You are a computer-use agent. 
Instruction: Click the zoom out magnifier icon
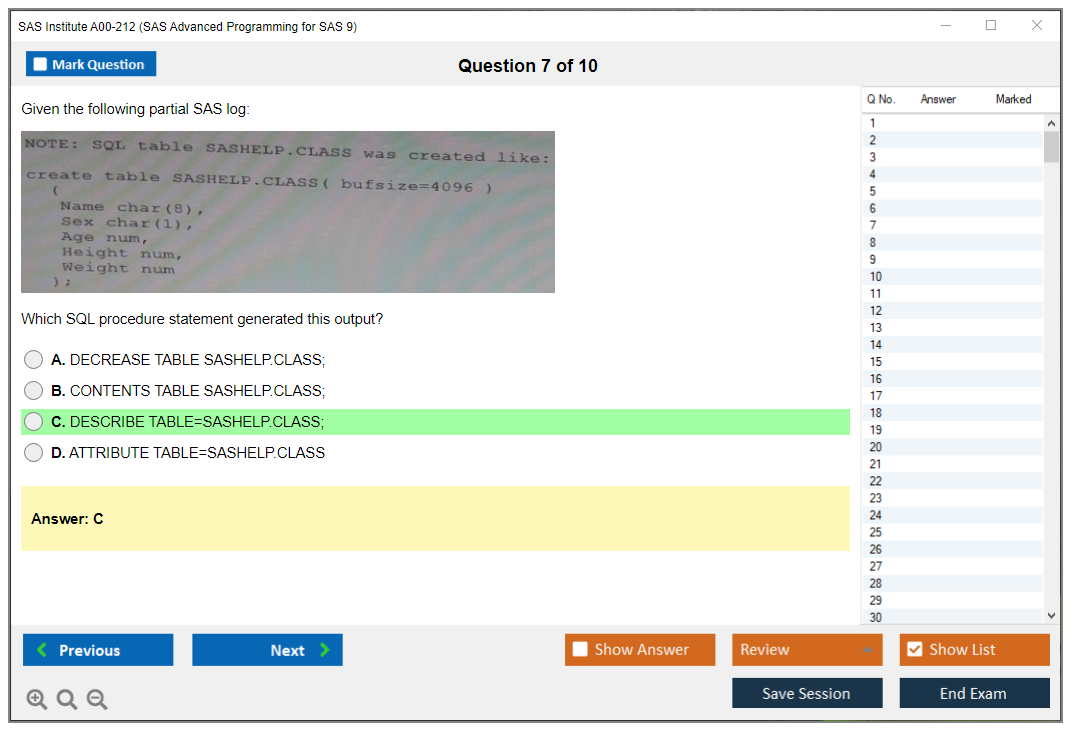pos(97,700)
